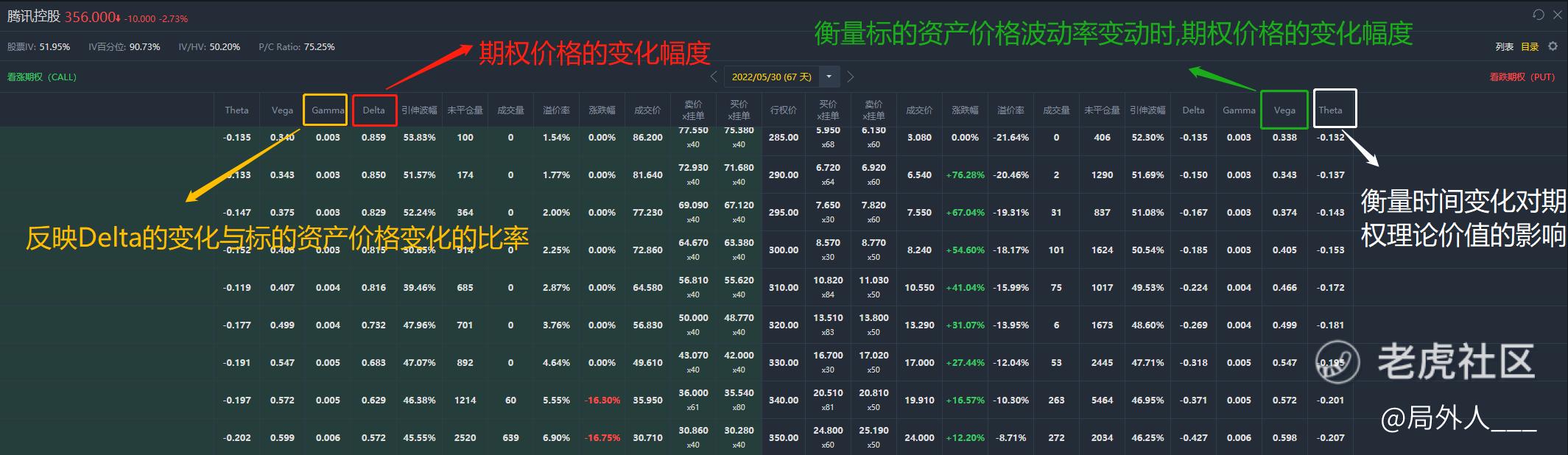Click 股票IV: 51.95% indicator

pos(38,46)
